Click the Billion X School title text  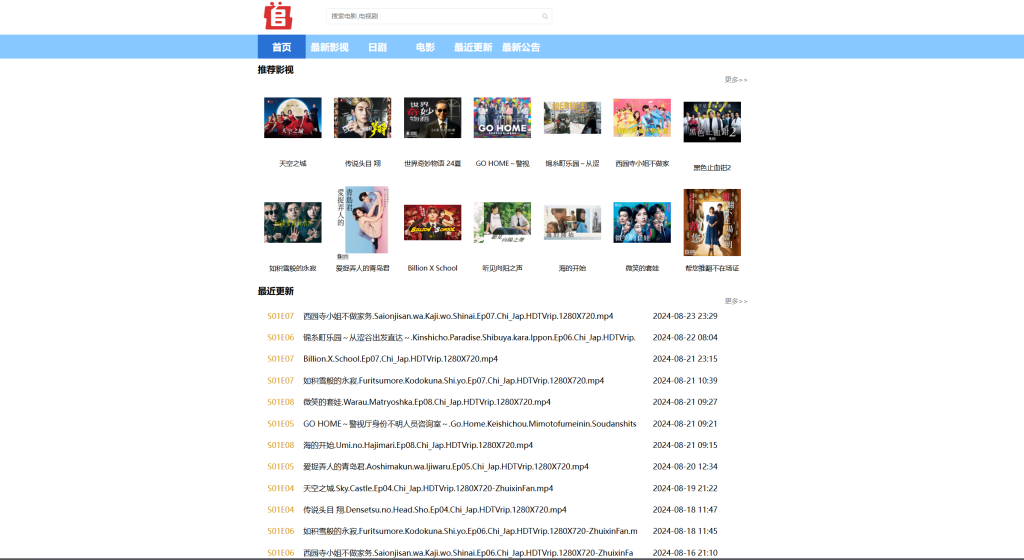click(x=432, y=268)
